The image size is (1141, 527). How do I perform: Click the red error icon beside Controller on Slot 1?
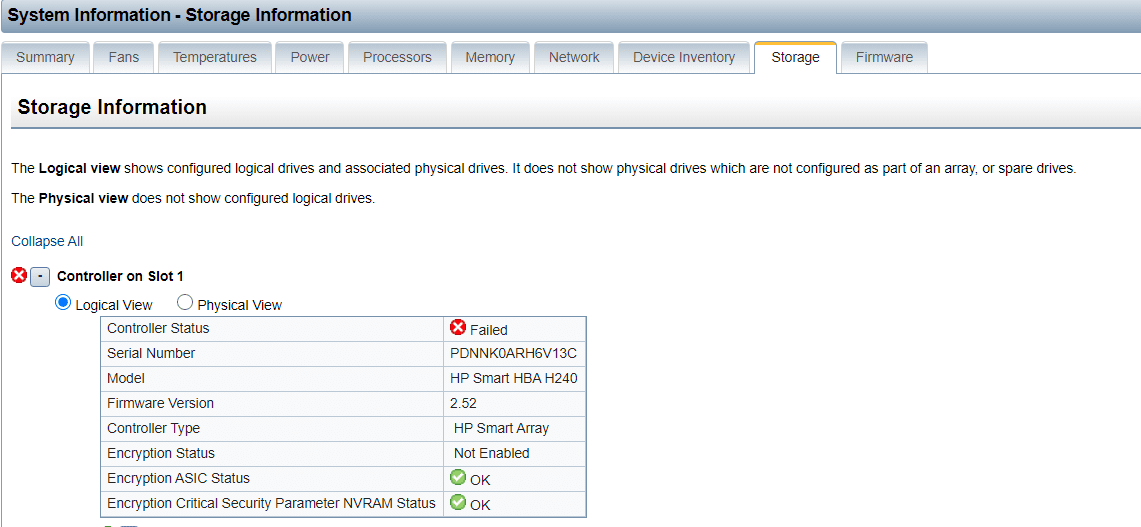point(18,276)
